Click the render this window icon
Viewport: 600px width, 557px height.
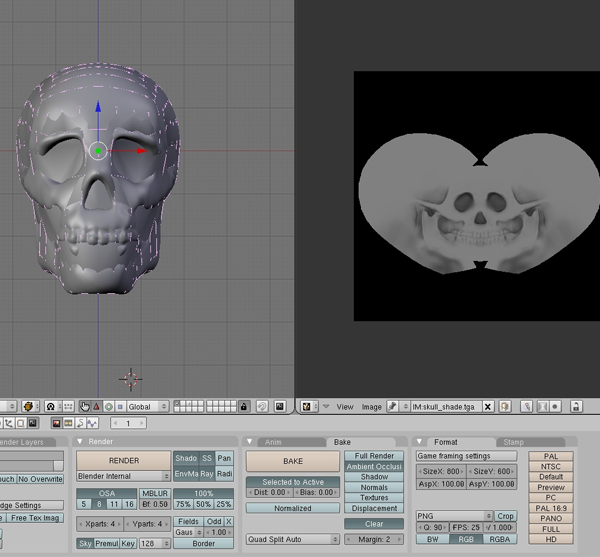tap(280, 406)
